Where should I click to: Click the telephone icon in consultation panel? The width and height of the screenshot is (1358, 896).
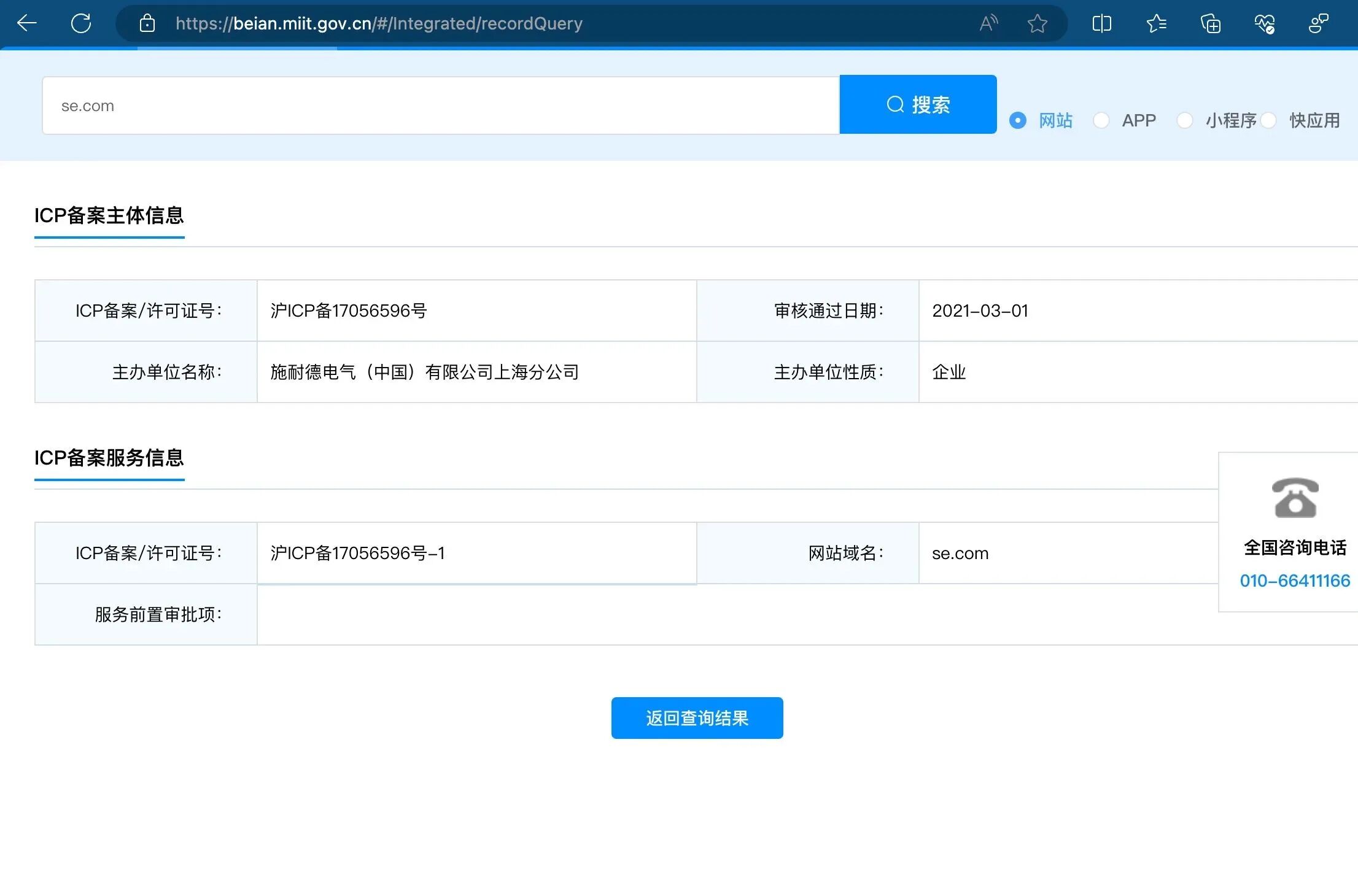click(x=1295, y=498)
